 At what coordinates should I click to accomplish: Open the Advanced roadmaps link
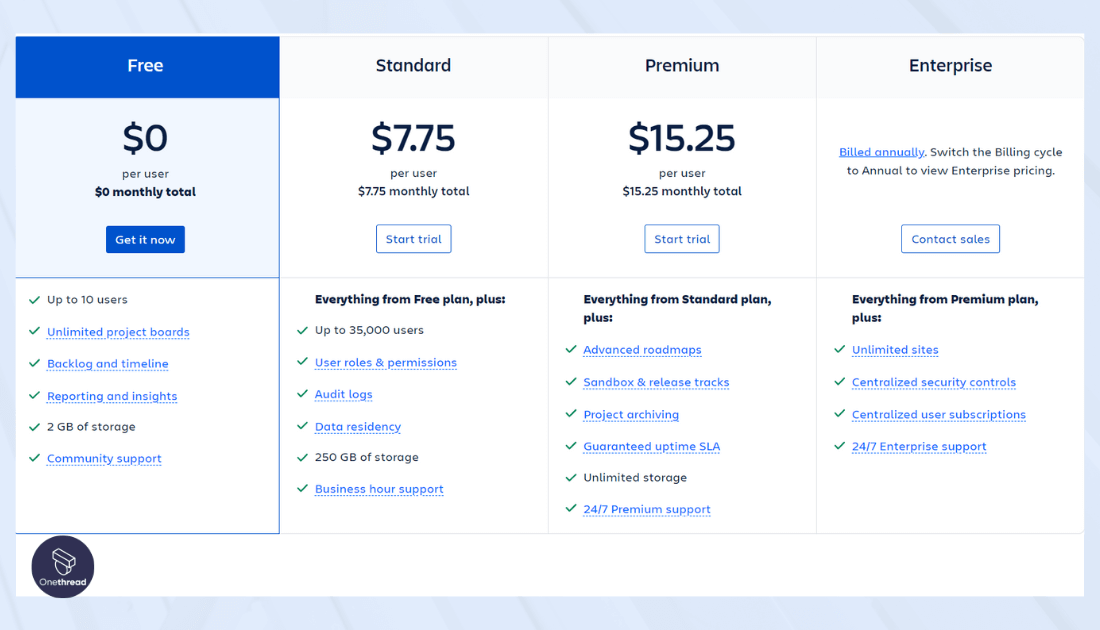(x=642, y=350)
